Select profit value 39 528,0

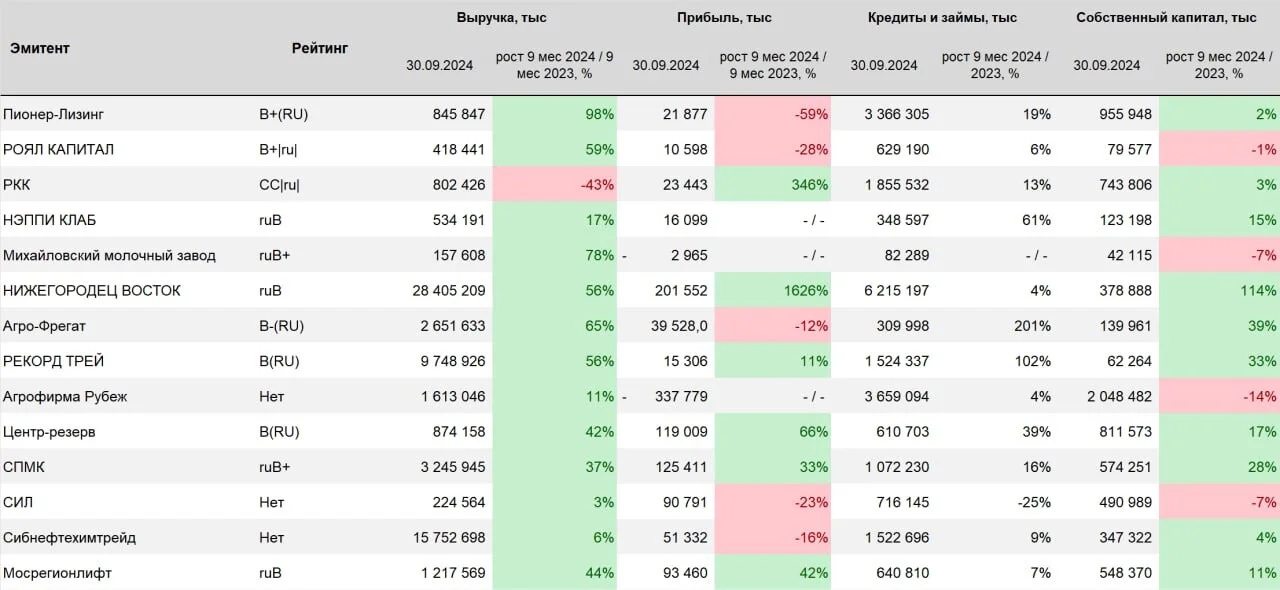click(x=678, y=326)
